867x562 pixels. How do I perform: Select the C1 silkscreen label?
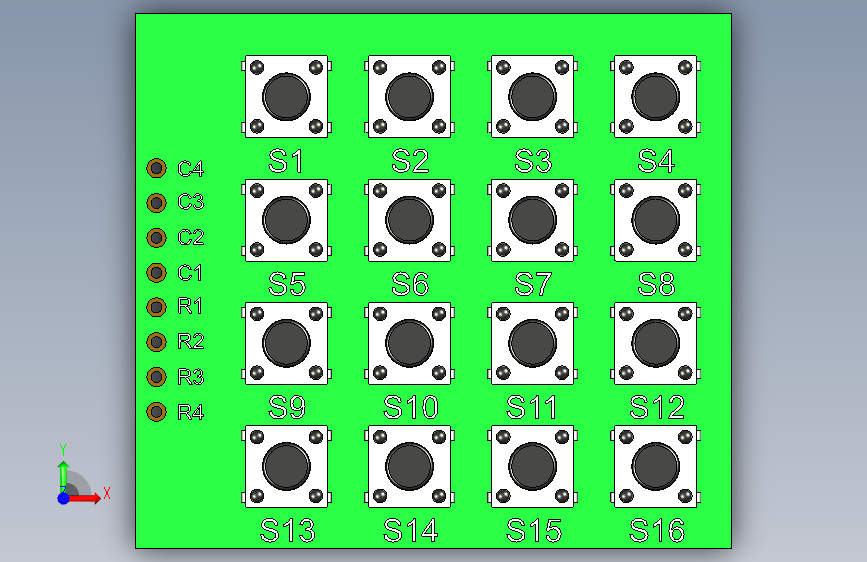tap(190, 273)
